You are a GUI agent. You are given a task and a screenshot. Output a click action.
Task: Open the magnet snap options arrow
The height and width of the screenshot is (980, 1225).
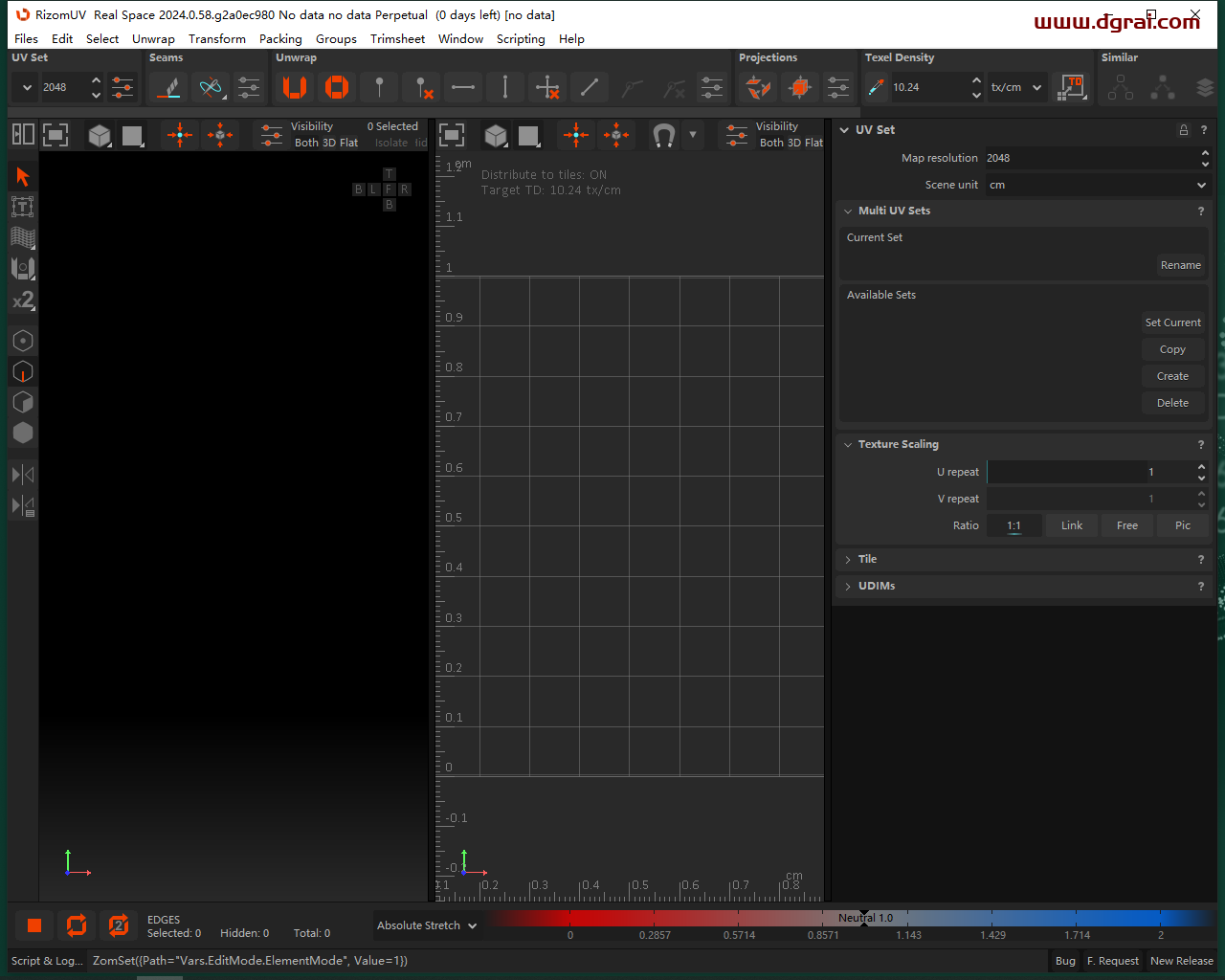[x=693, y=135]
